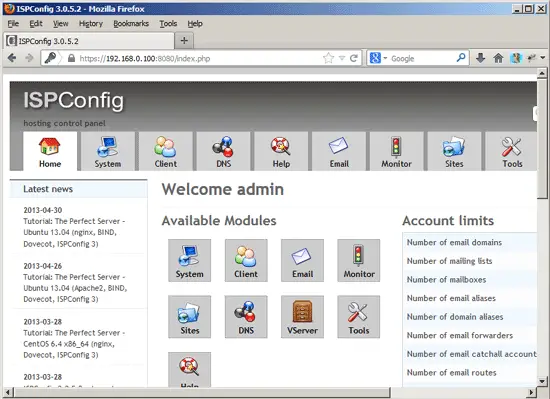Switch to the Client tab in top navigation
Viewport: 550px width, 399px height.
[166, 151]
